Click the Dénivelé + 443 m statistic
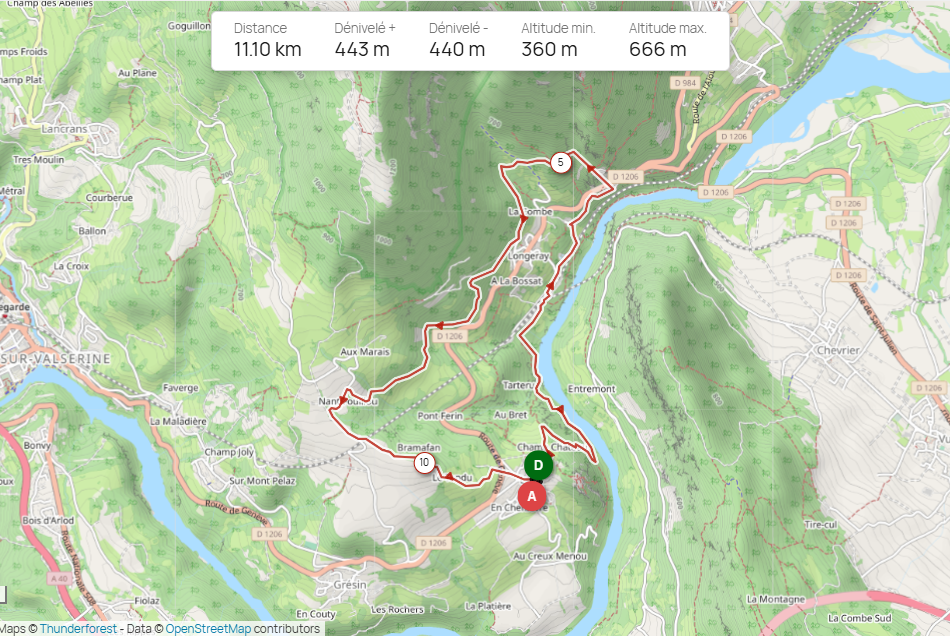 (x=365, y=40)
